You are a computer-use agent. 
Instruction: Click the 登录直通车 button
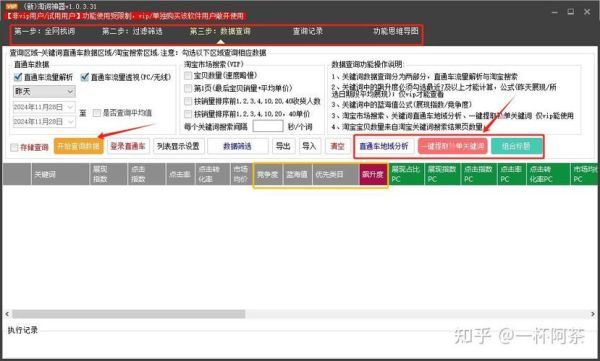click(x=128, y=146)
